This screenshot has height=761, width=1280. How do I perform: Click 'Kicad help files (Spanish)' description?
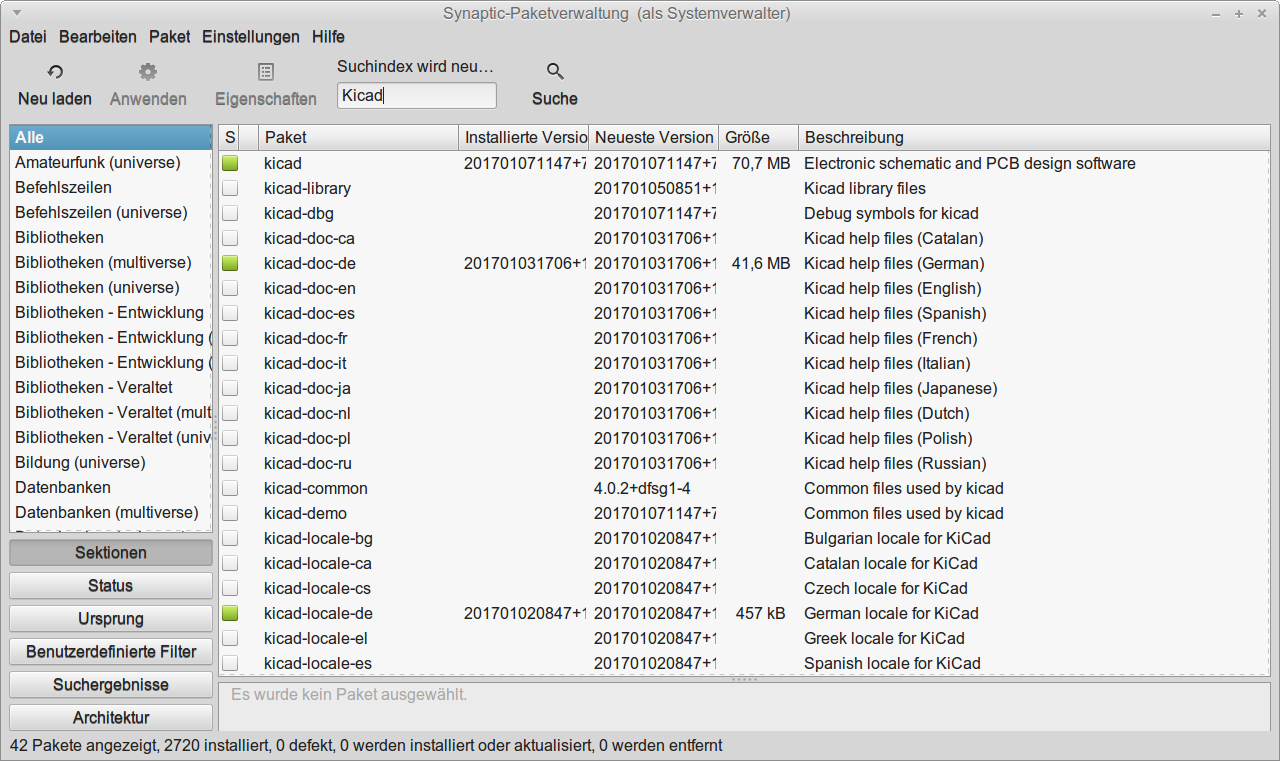[x=894, y=313]
